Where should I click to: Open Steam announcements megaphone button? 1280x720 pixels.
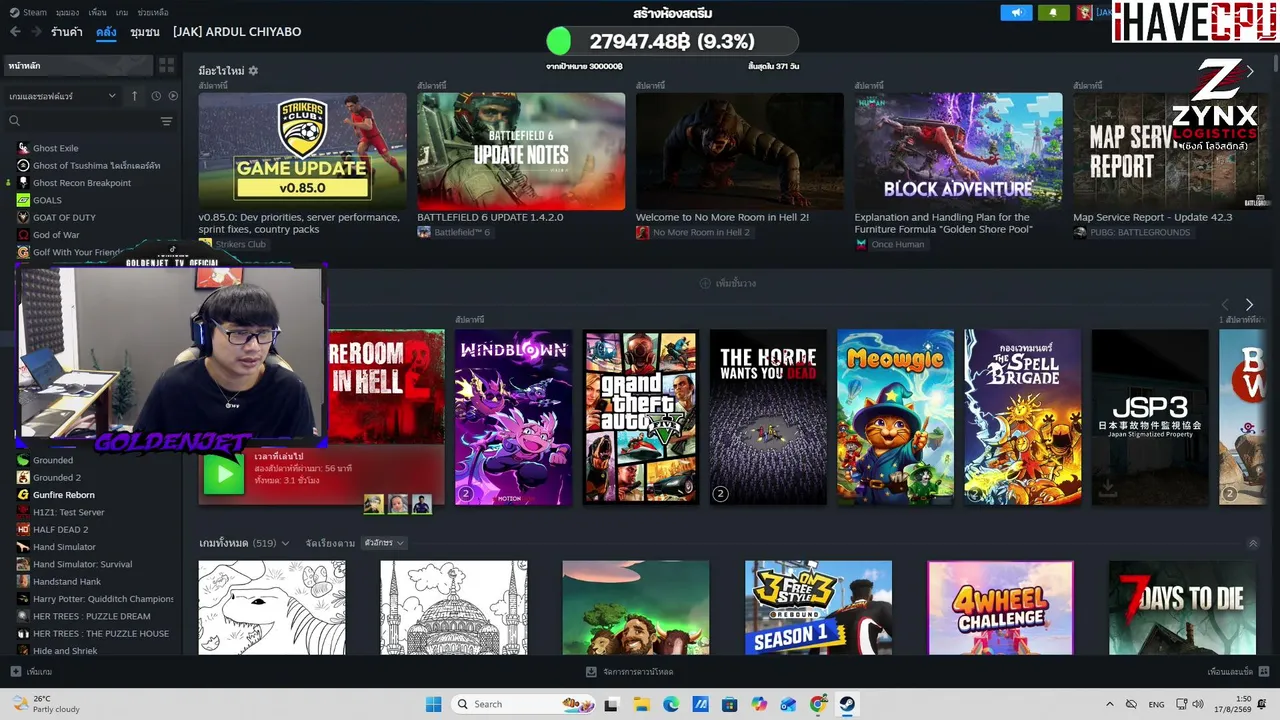1016,13
